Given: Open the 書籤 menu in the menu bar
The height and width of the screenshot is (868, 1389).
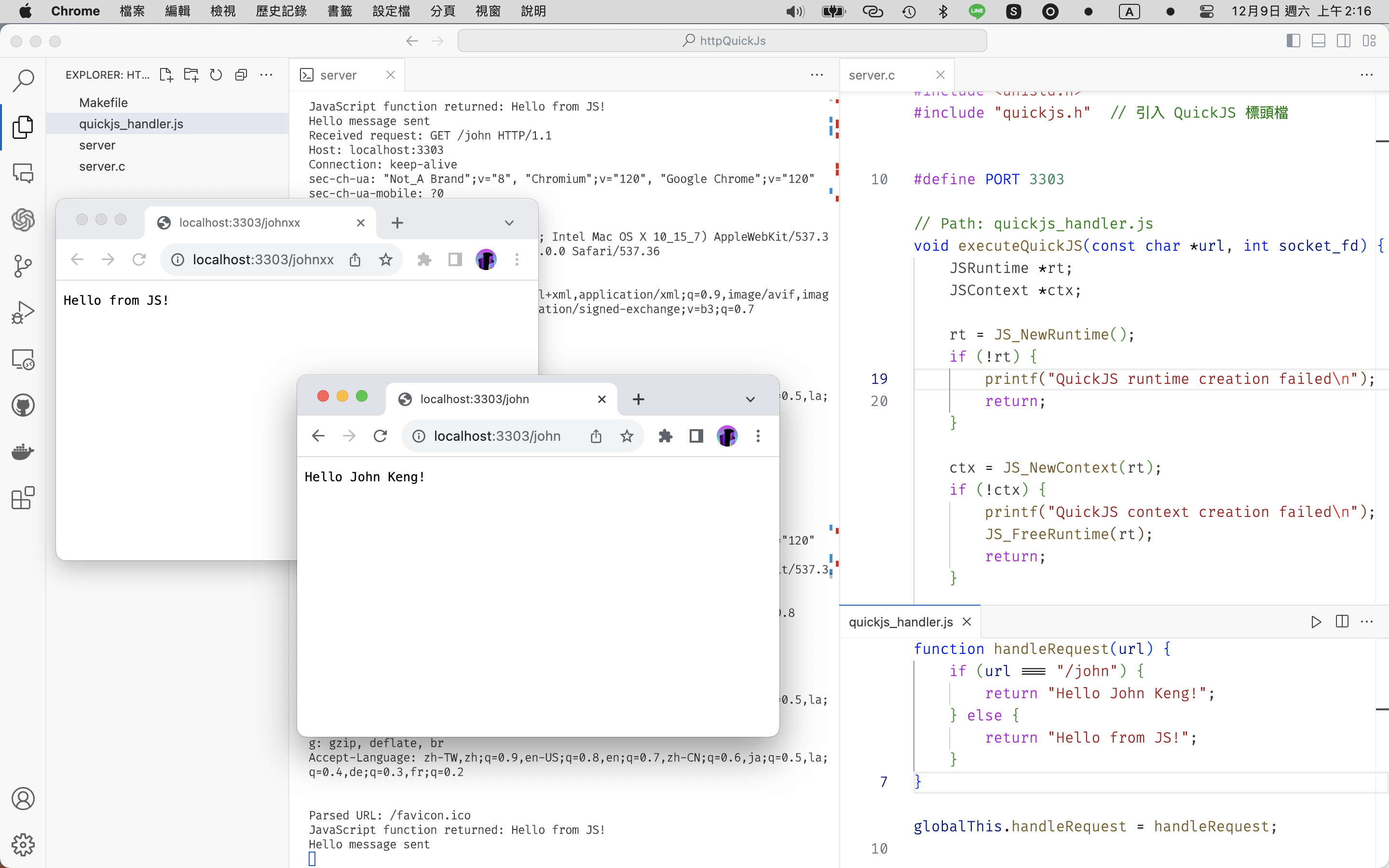Looking at the screenshot, I should pos(339,11).
